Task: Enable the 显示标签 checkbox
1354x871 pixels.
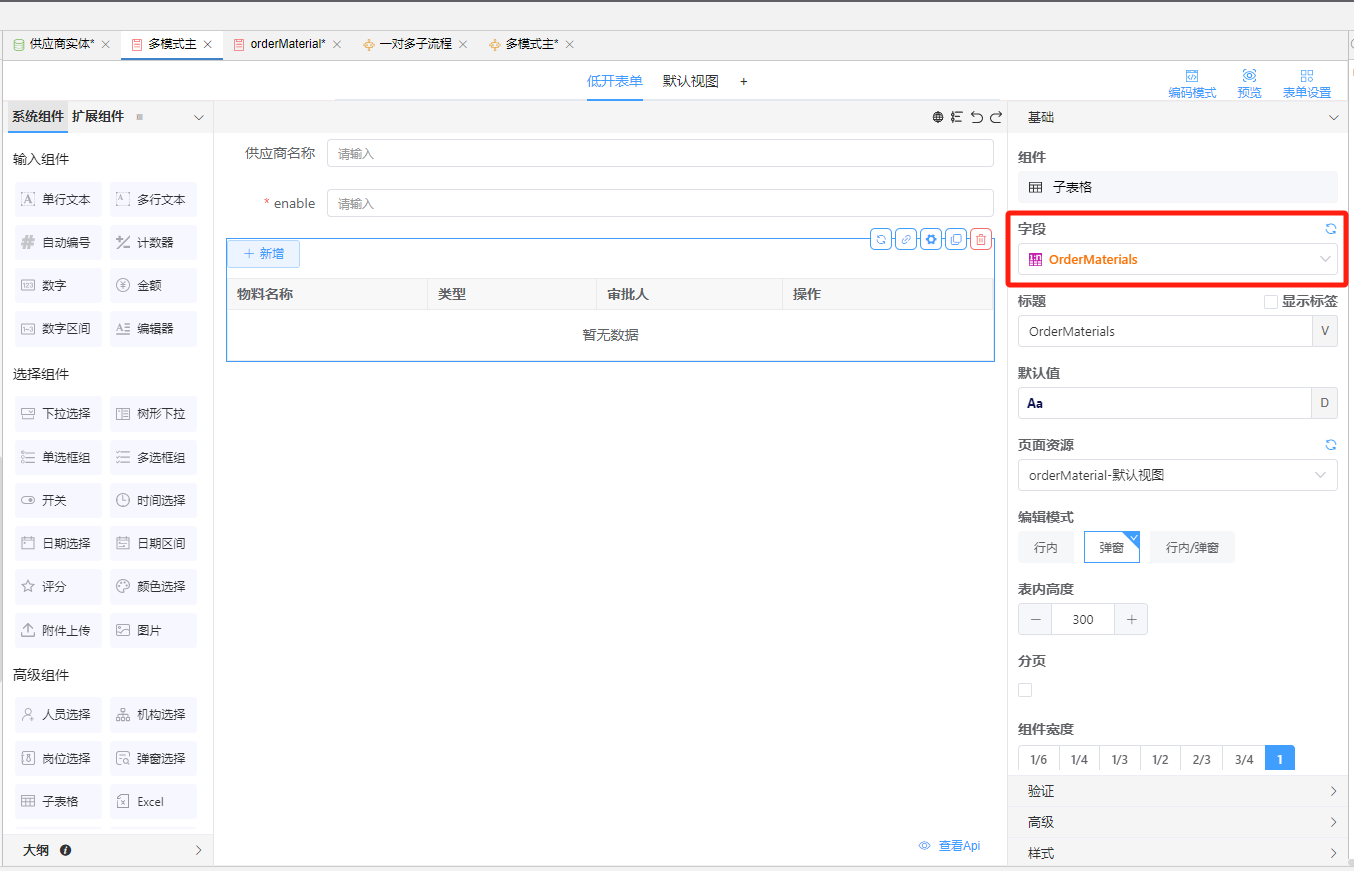Action: point(1271,302)
